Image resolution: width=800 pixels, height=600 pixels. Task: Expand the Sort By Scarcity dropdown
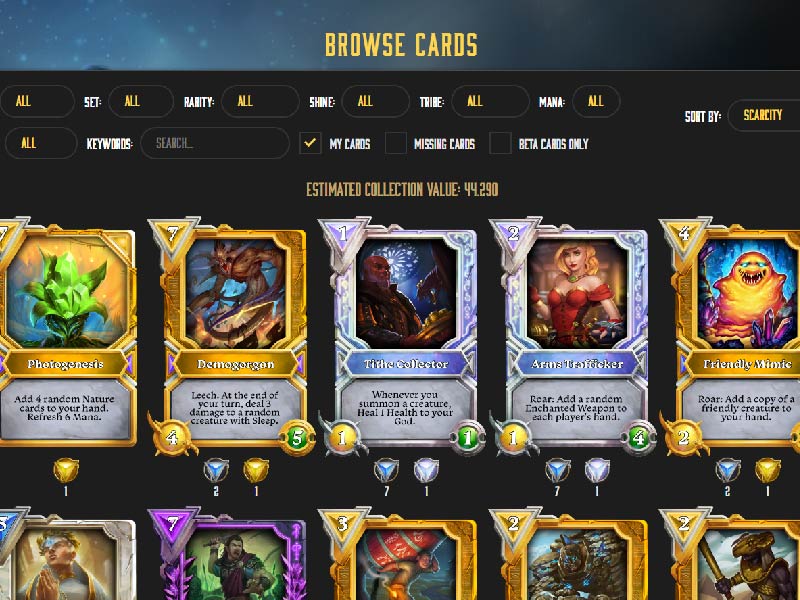[x=764, y=115]
